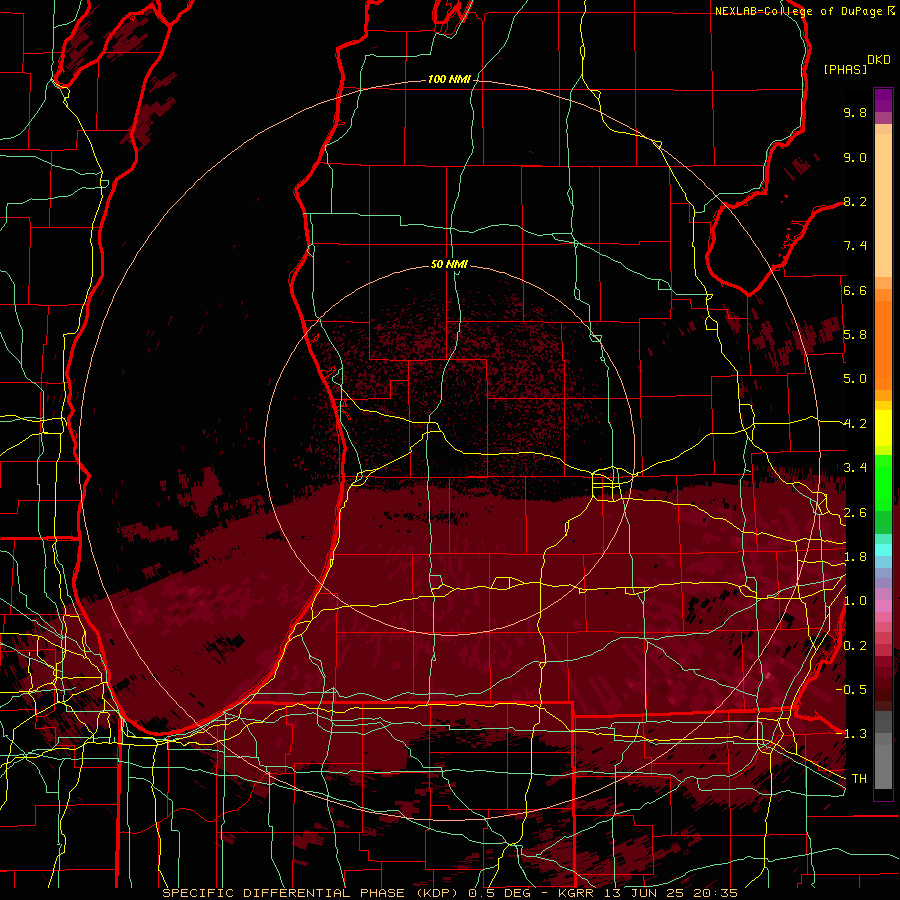Click the -0.5 legend value
The width and height of the screenshot is (900, 900).
pyautogui.click(x=851, y=690)
